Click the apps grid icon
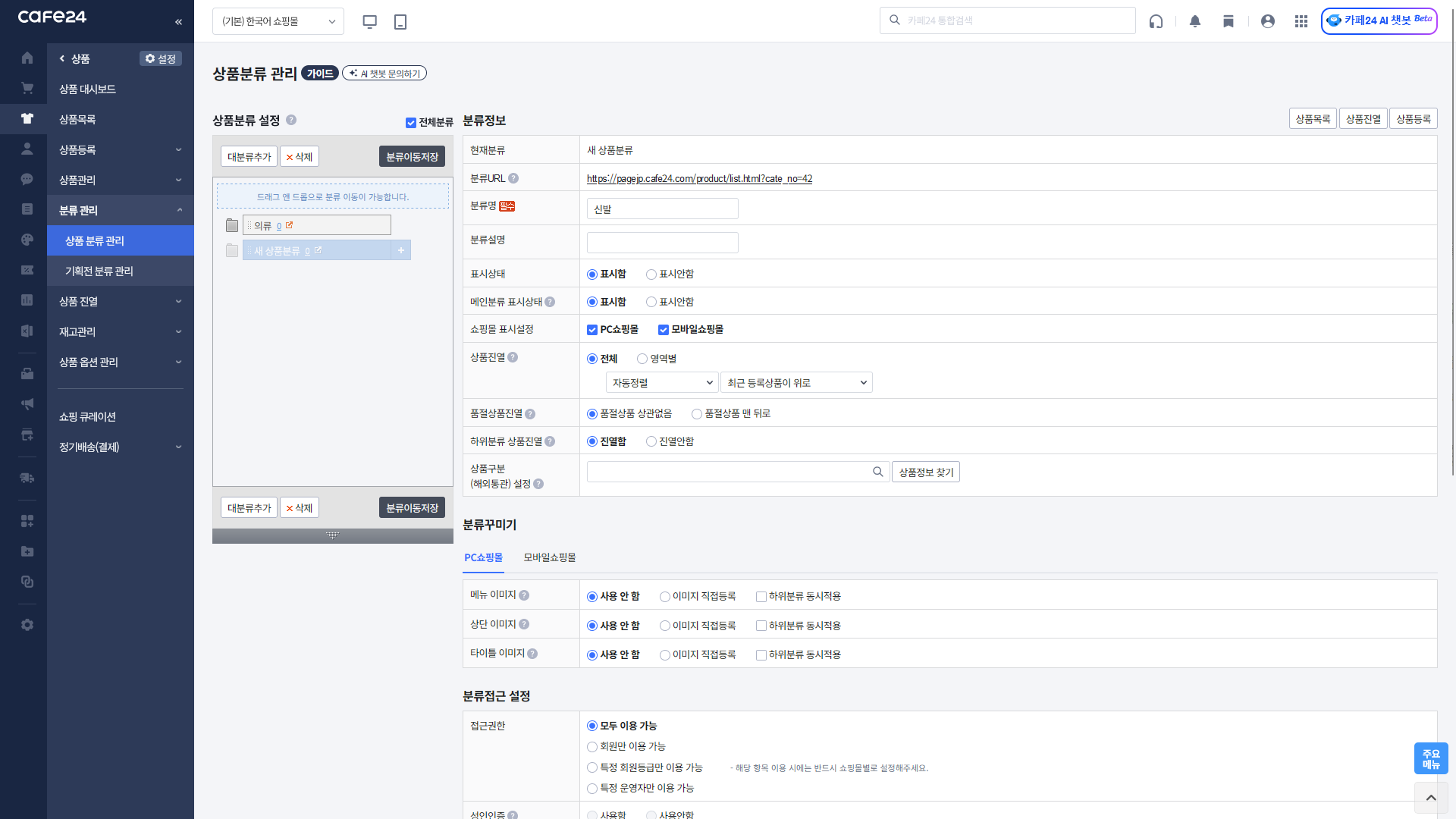Screen dimensions: 1456x819 click(x=1301, y=21)
